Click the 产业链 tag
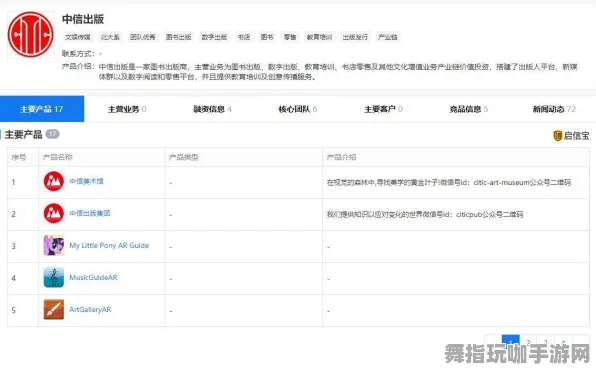This screenshot has height=372, width=596. tap(388, 37)
